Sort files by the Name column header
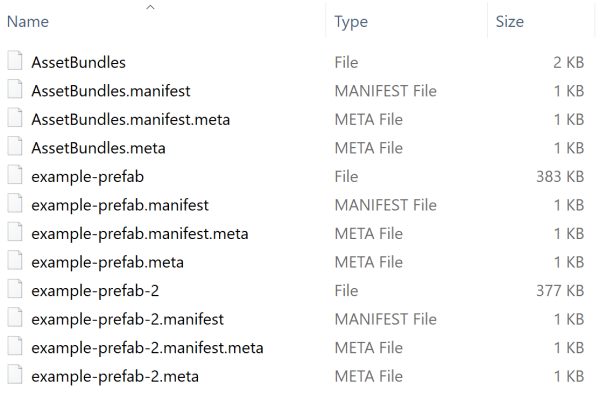 pos(28,22)
